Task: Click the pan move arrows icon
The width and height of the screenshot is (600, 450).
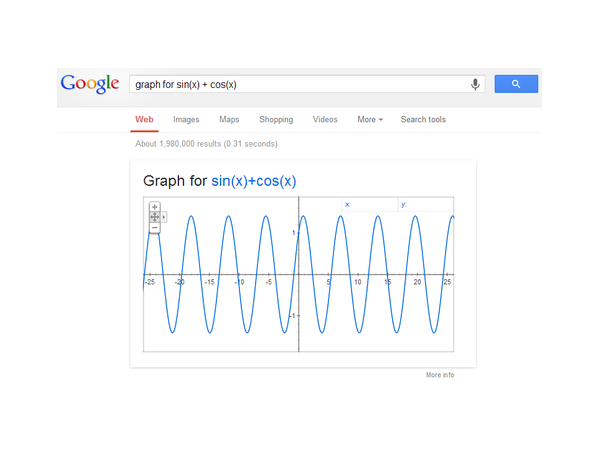Action: [155, 217]
